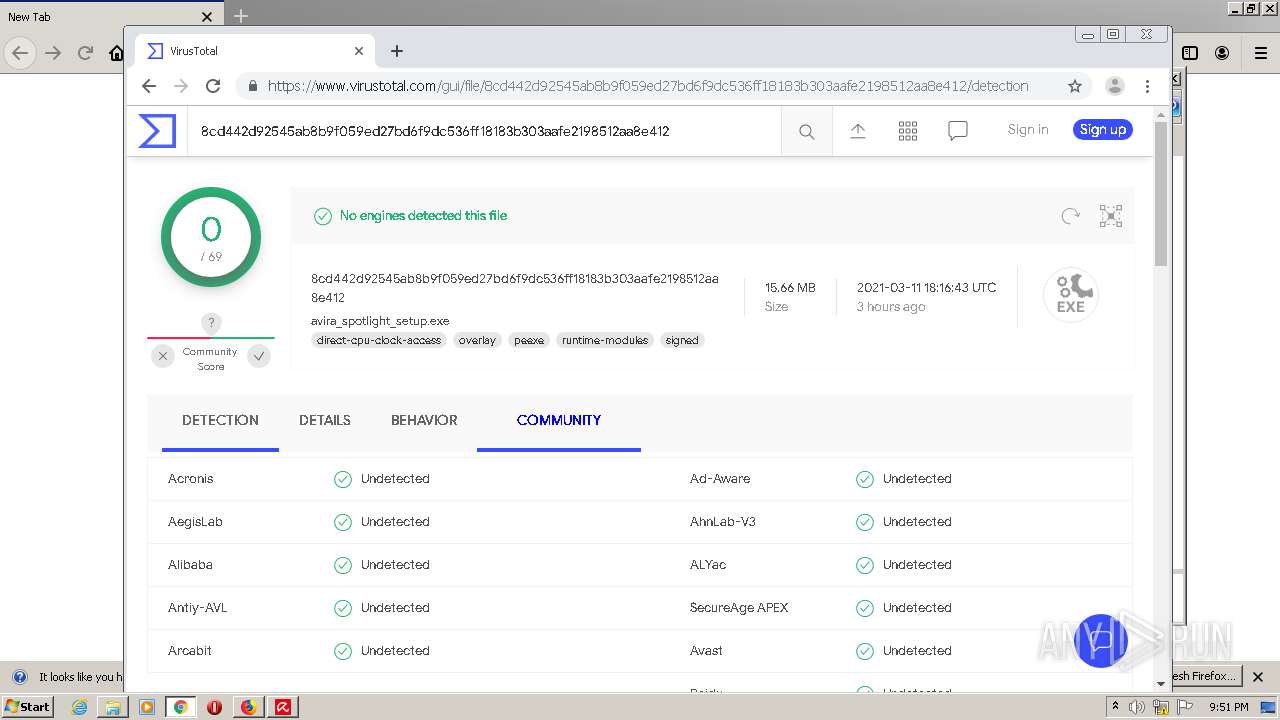Click the Arcabit engine name
1280x720 pixels.
pyautogui.click(x=190, y=651)
